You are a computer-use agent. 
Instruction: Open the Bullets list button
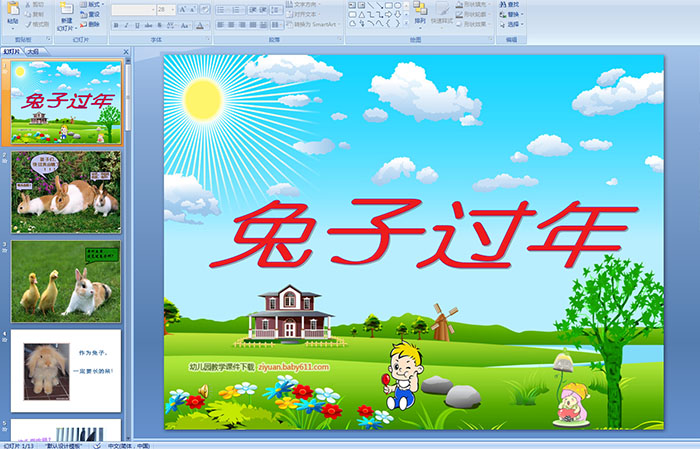[x=223, y=10]
